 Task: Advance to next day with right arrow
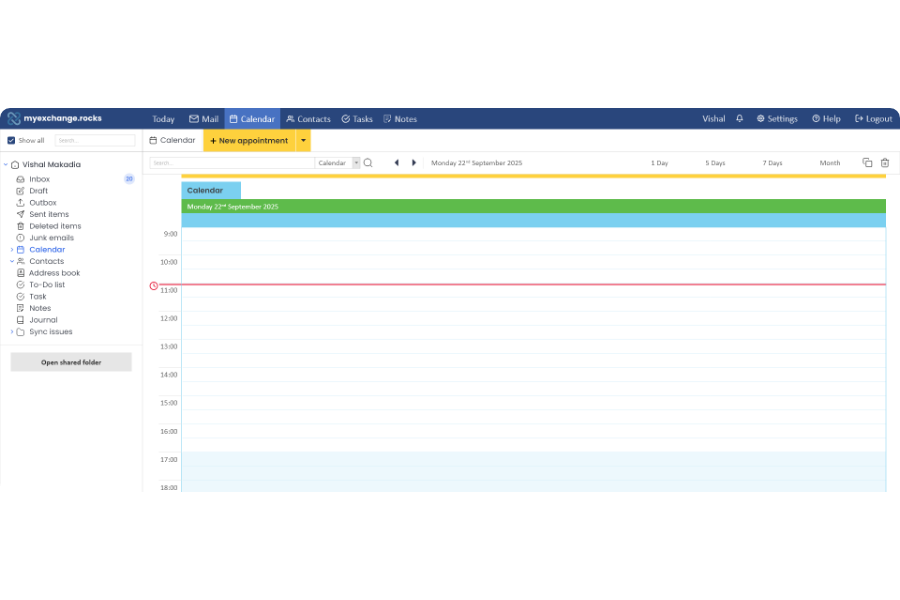tap(414, 163)
